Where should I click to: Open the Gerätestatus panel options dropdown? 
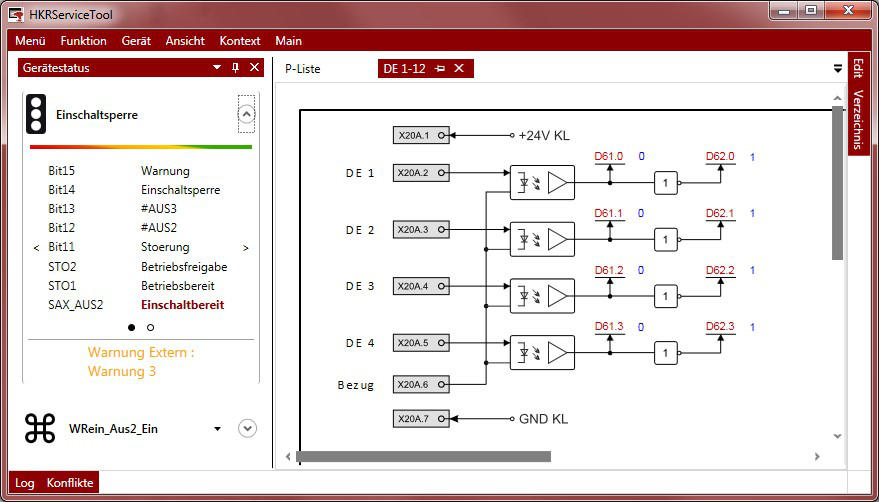click(217, 68)
